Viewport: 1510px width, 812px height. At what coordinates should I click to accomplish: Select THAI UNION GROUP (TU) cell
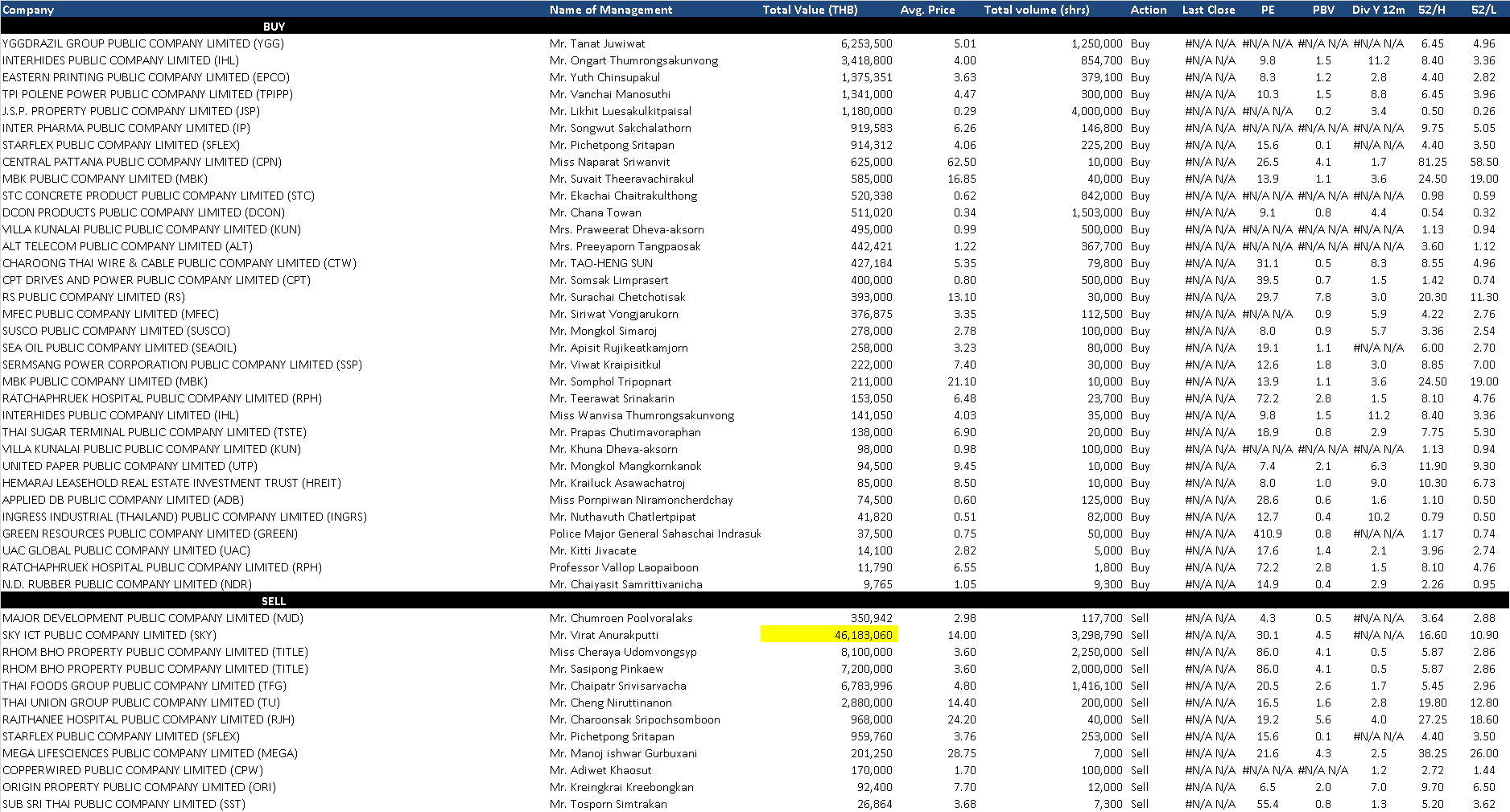[x=141, y=703]
